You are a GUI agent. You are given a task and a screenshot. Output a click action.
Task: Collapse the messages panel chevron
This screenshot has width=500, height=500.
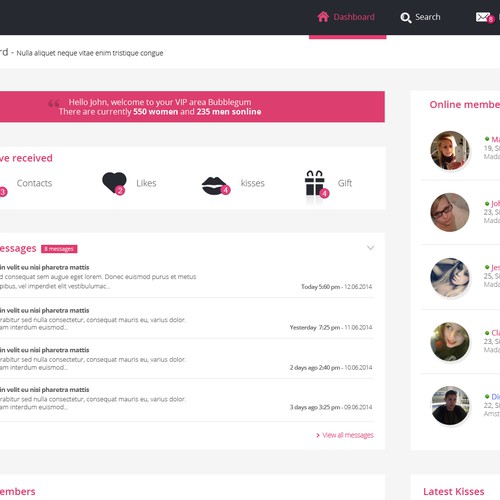(x=370, y=248)
